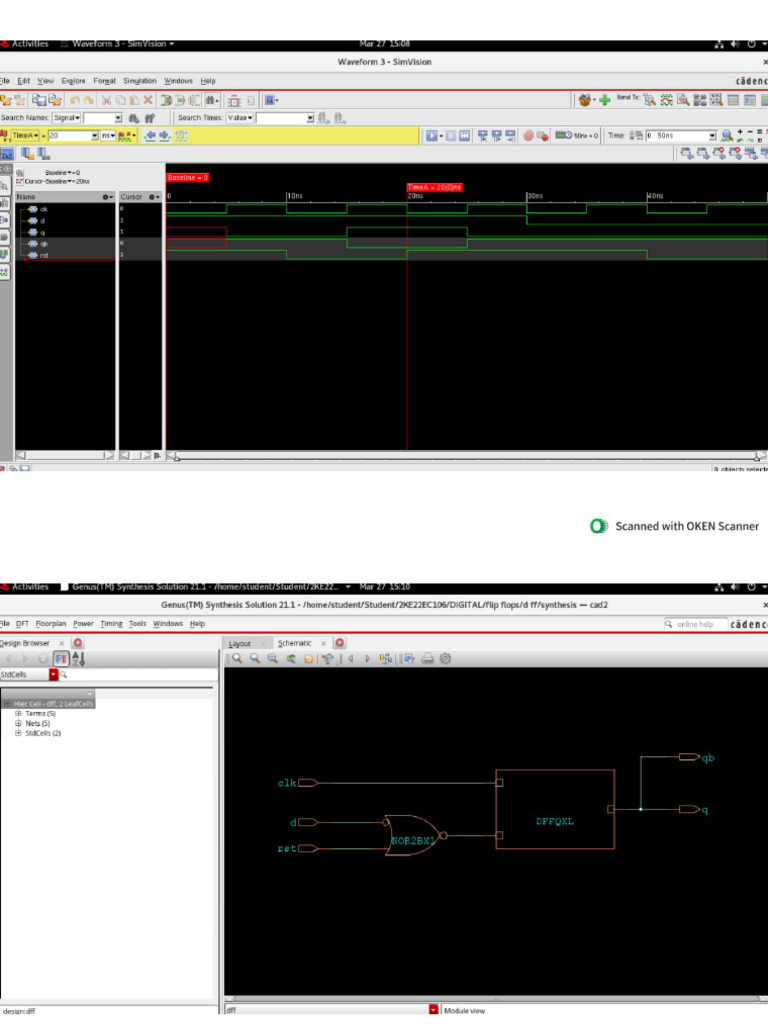This screenshot has width=768, height=1024.
Task: Click the settings gear icon in schematic toolbar
Action: [x=445, y=659]
